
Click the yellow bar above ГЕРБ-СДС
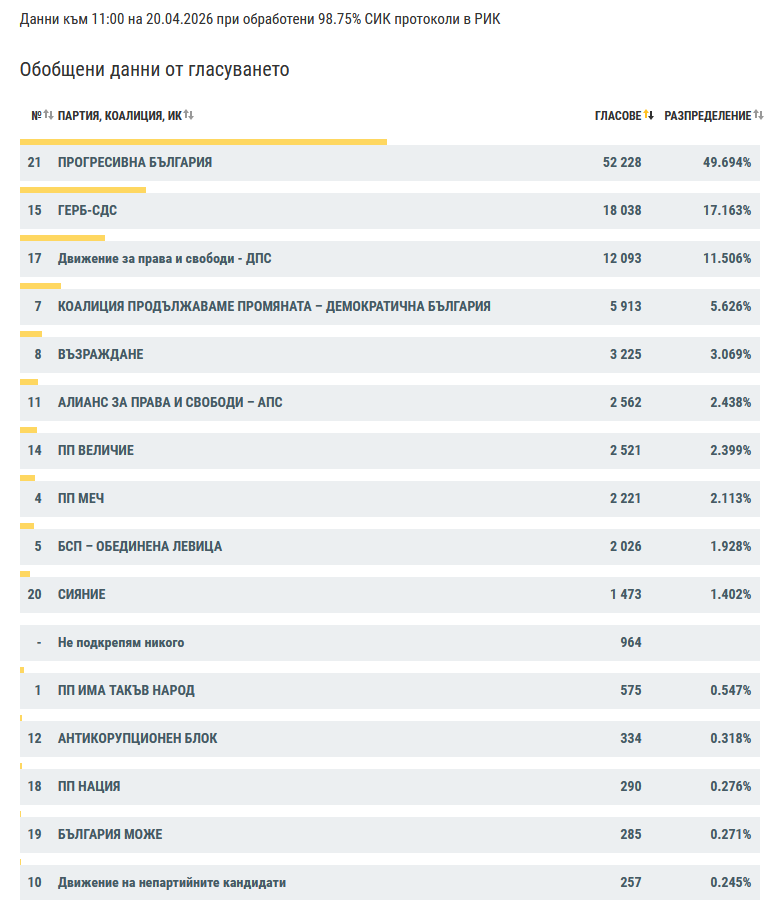pyautogui.click(x=83, y=190)
